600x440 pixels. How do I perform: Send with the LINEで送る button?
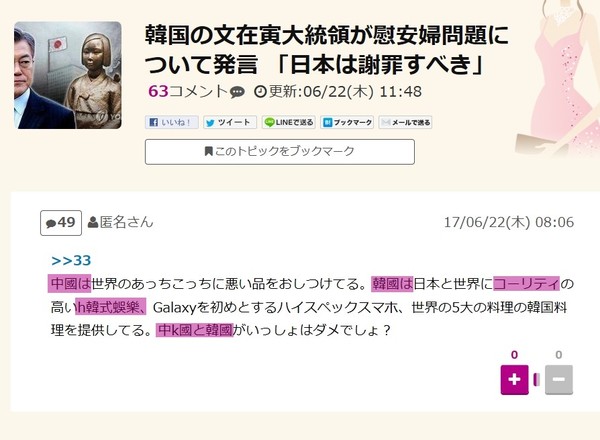289,122
